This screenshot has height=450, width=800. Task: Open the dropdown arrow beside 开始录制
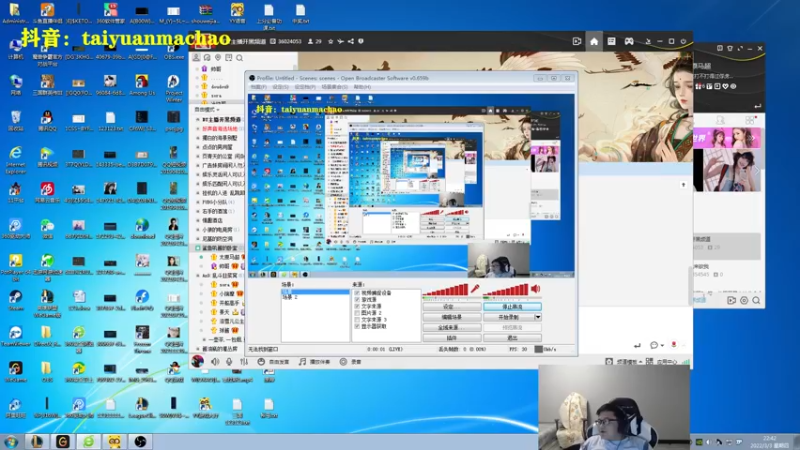538,317
